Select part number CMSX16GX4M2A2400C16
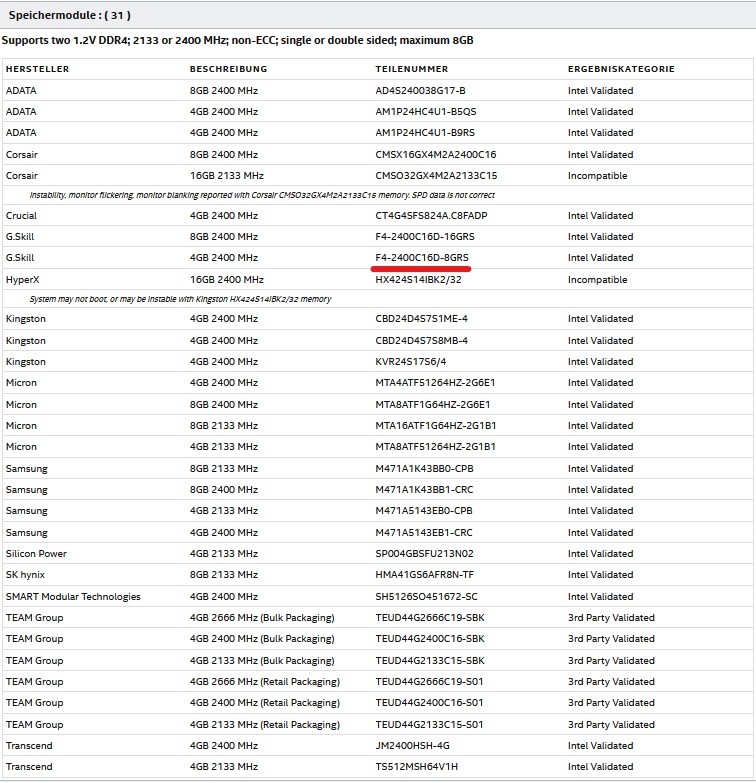 435,154
